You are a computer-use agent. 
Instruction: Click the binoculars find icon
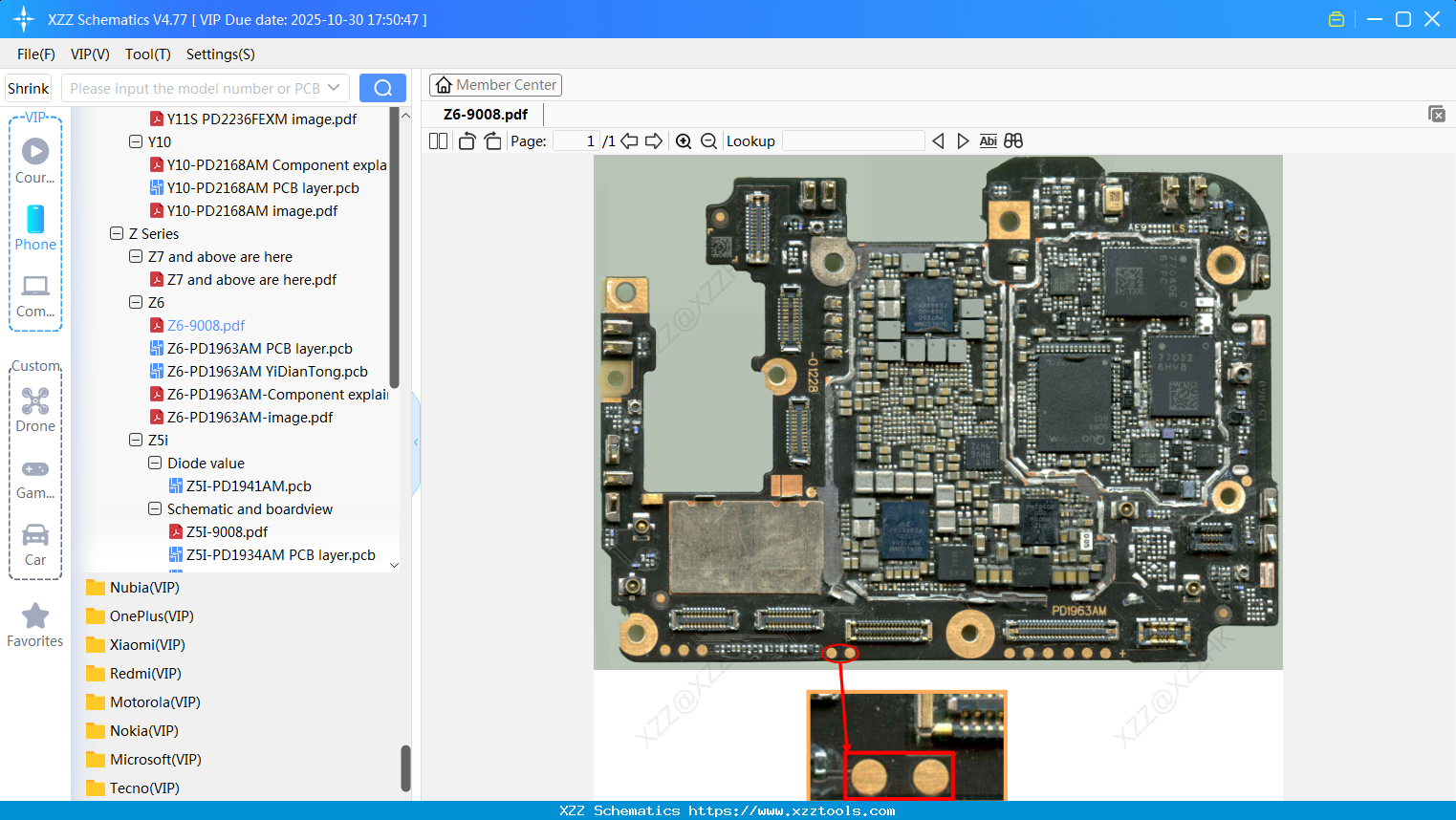click(x=1013, y=141)
